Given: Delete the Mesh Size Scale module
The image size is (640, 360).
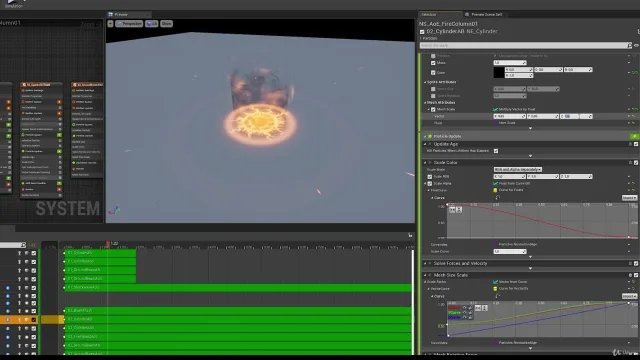Looking at the screenshot, I should 630,275.
